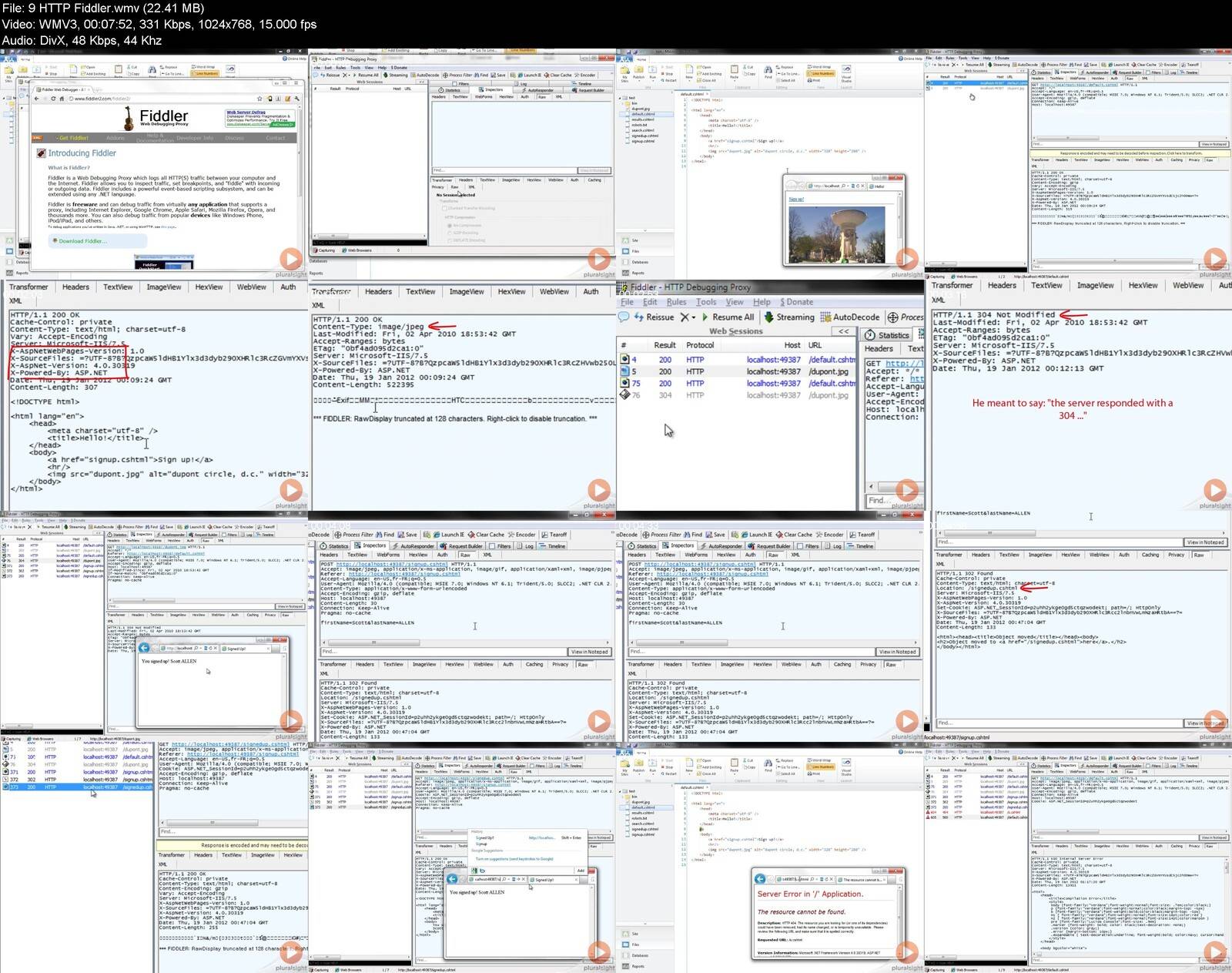Open the Timeline tab in the No Session Selected thumbnail
The width and height of the screenshot is (1232, 973).
tap(583, 83)
